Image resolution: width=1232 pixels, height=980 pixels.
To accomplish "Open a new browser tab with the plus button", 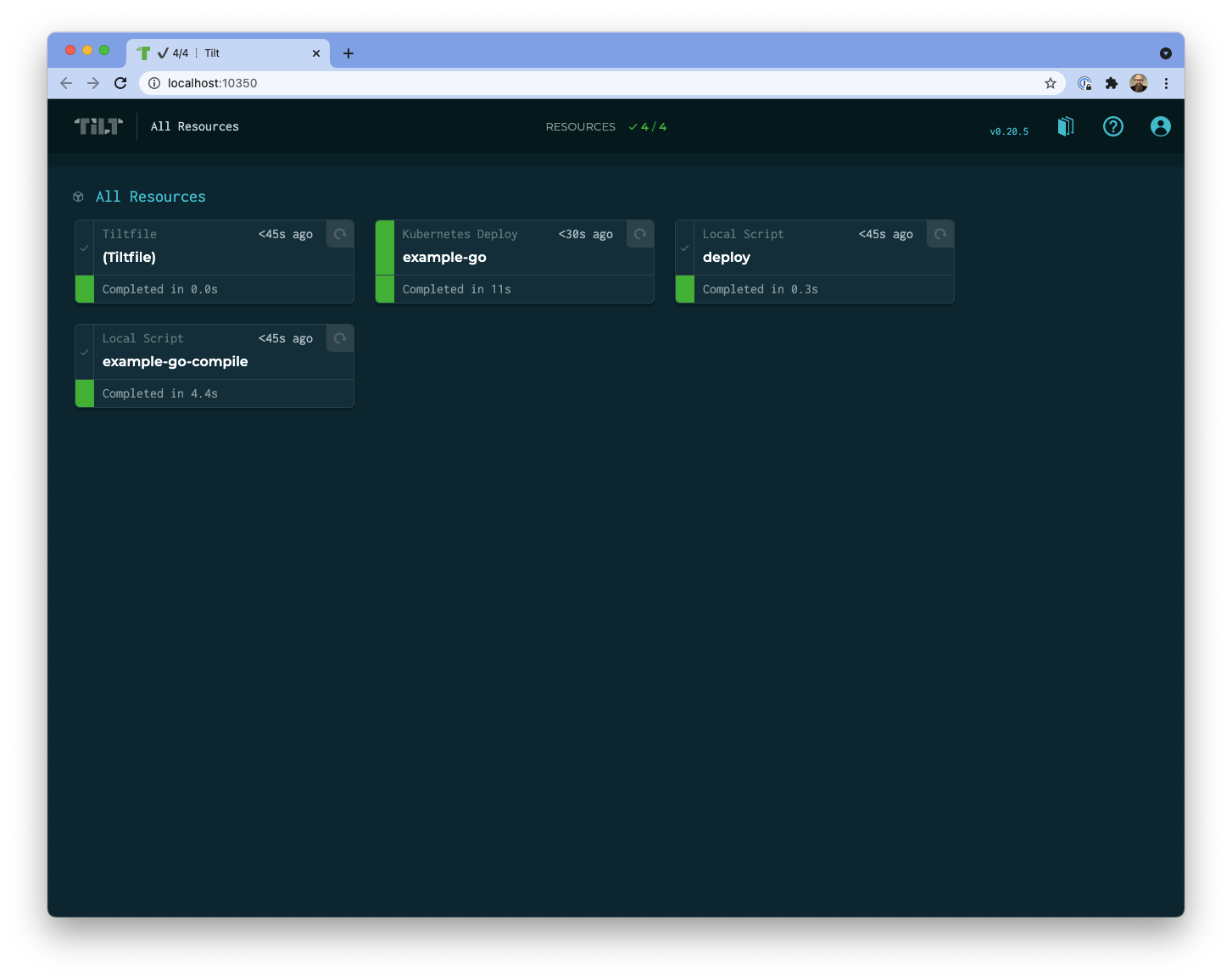I will click(x=348, y=53).
